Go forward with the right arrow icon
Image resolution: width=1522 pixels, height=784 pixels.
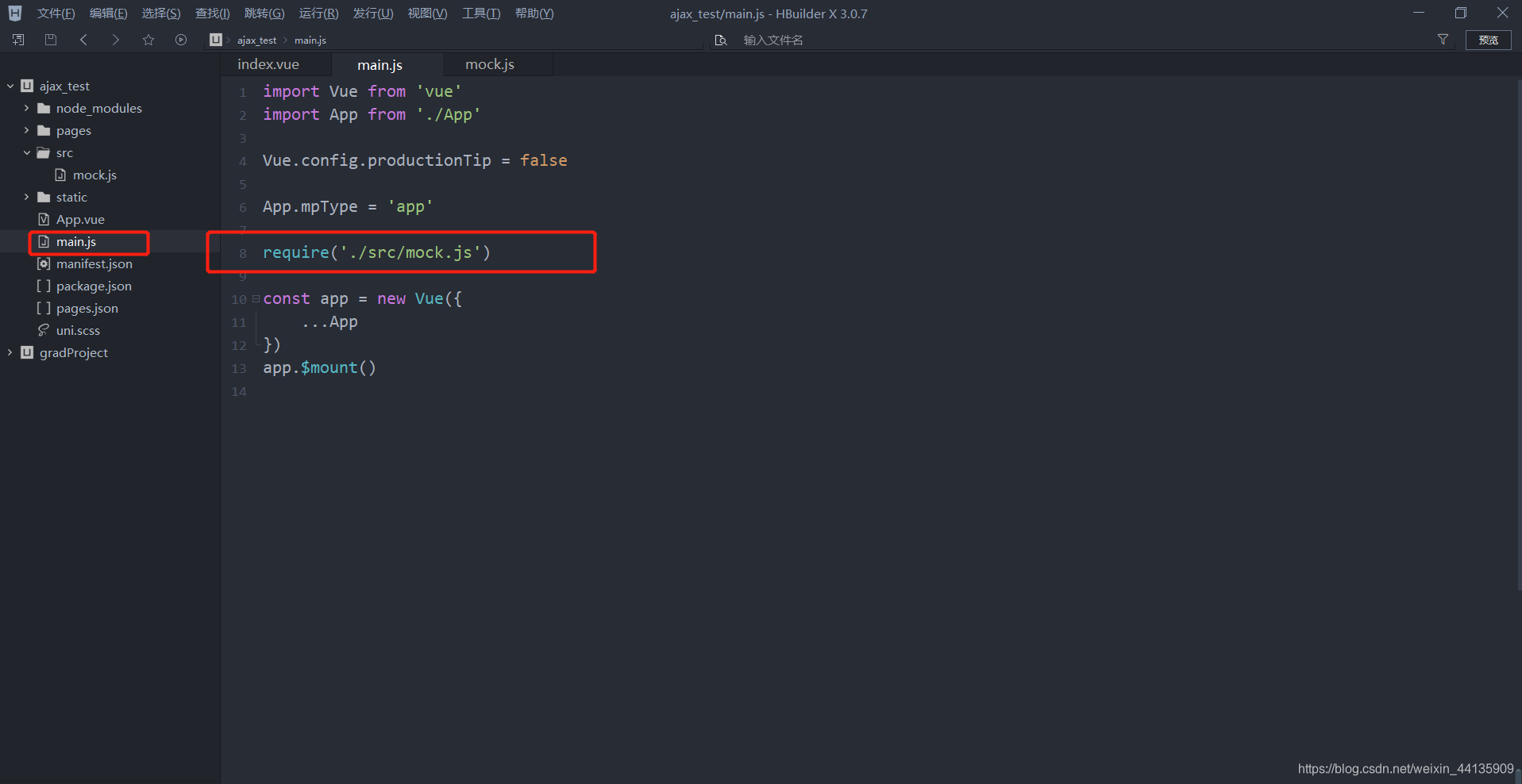click(116, 40)
